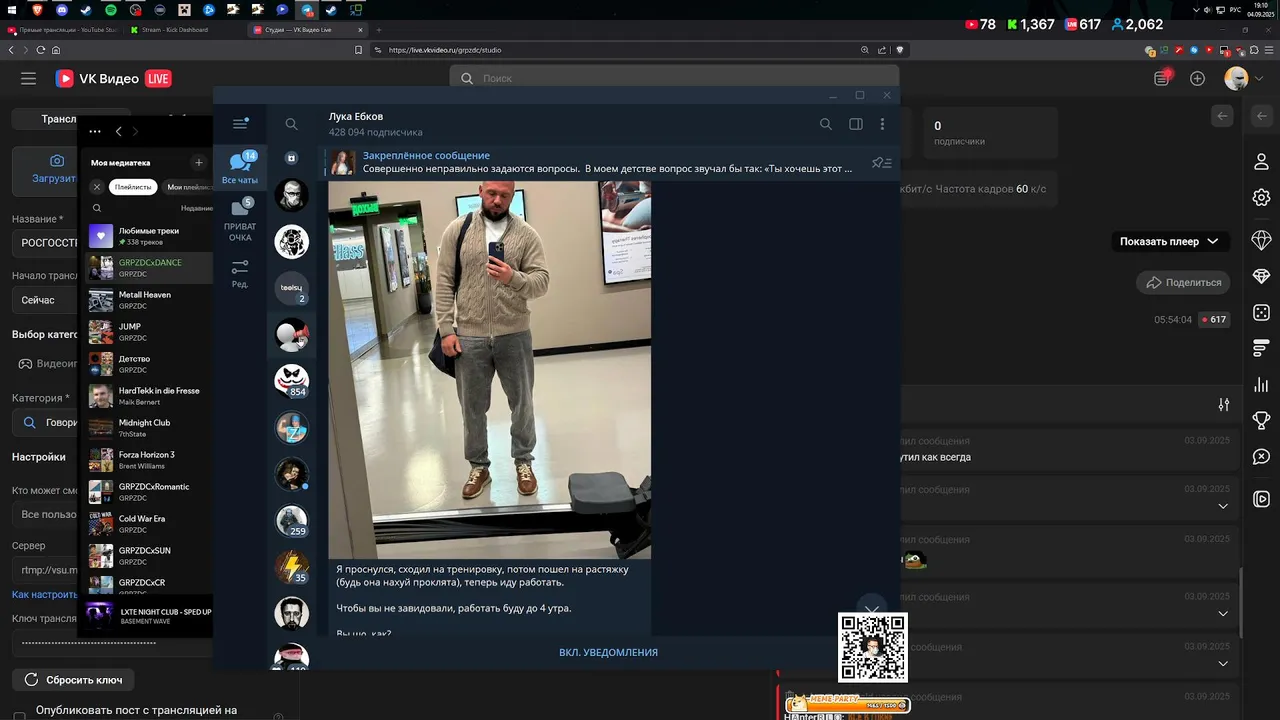Switch to Stream - Kick Dashboard tab
Screen dimensions: 1280x720
click(185, 30)
